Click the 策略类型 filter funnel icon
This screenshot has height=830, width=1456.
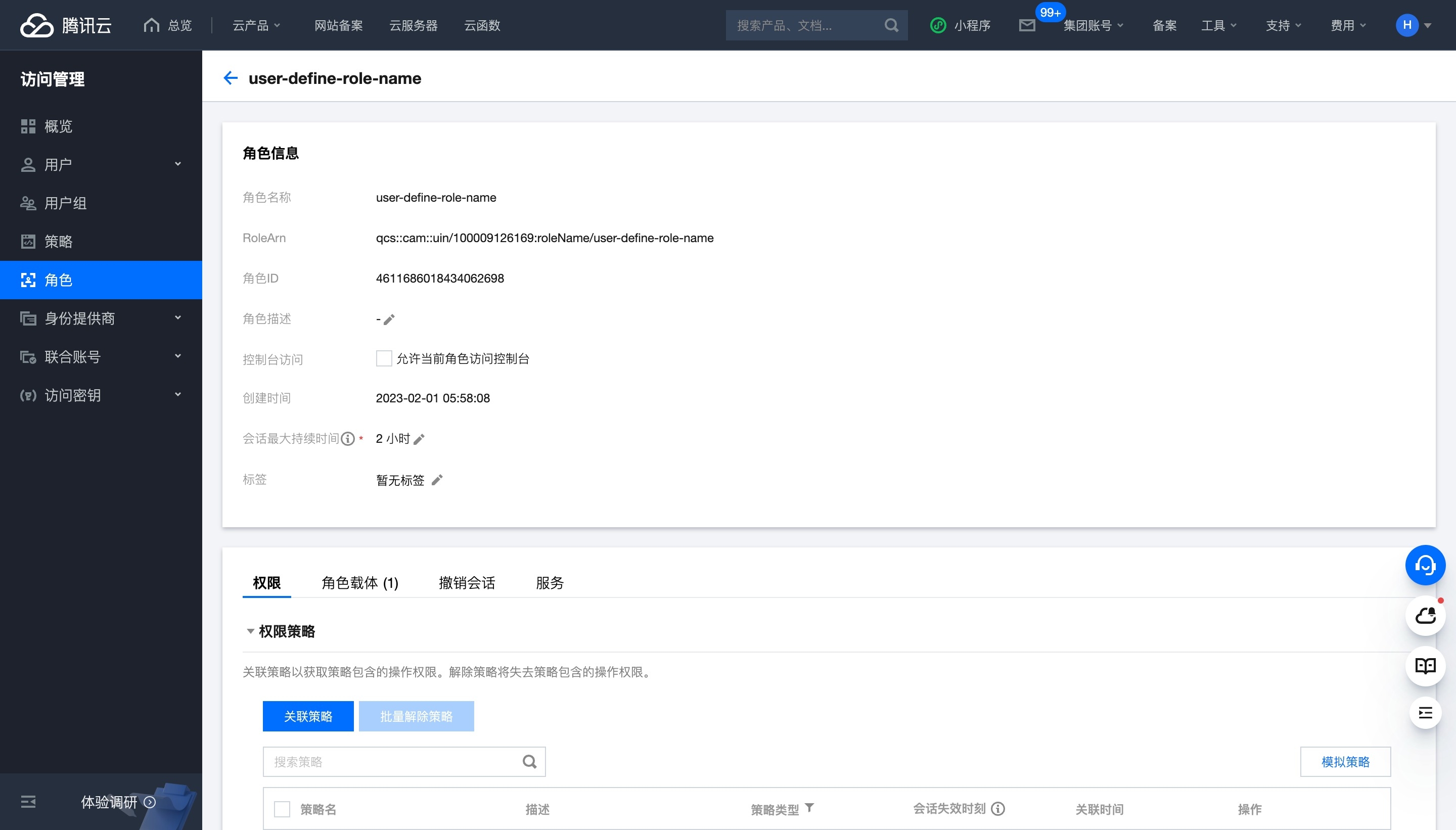(x=809, y=808)
